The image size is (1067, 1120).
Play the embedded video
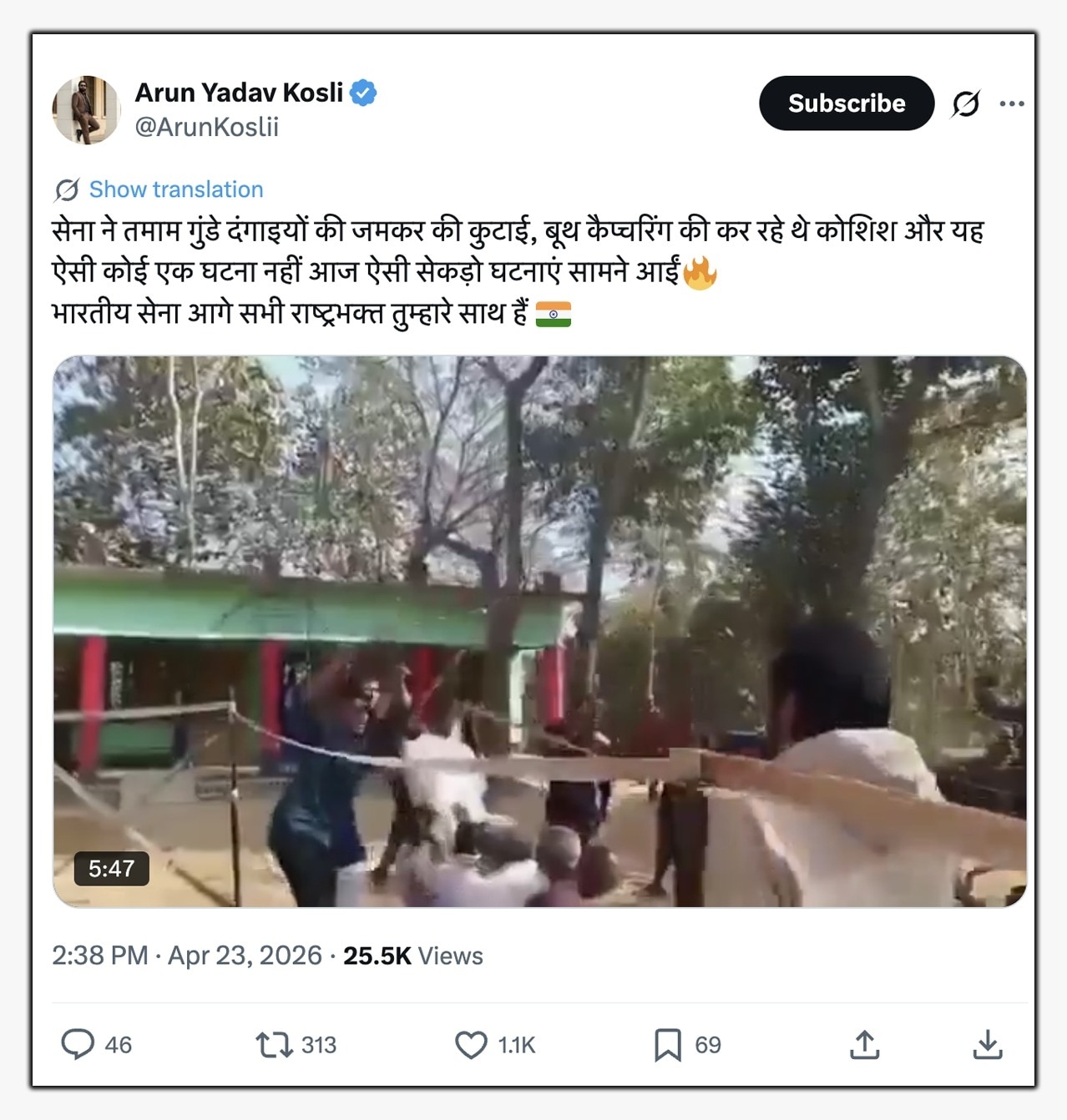[539, 632]
